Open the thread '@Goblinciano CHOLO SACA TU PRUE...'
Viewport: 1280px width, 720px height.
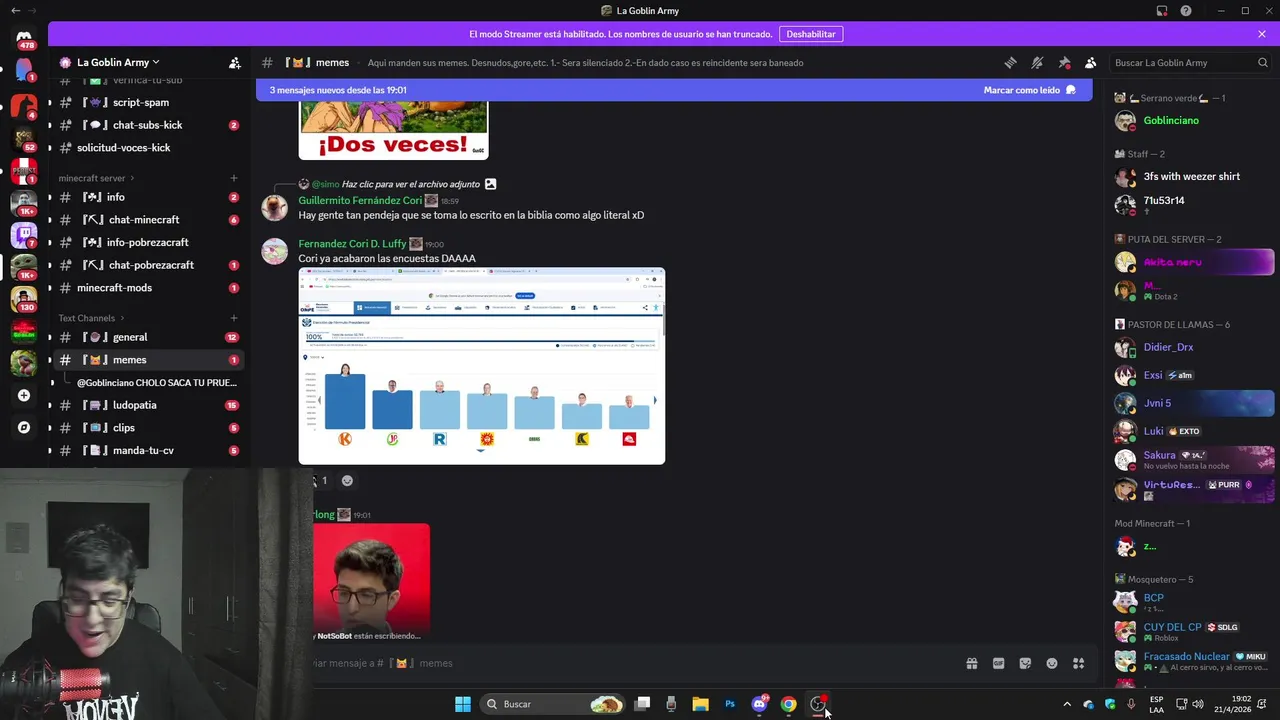tap(157, 383)
